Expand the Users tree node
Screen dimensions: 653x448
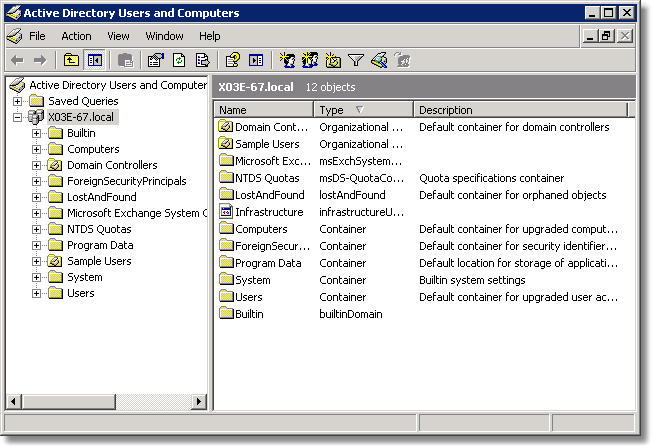pos(37,294)
